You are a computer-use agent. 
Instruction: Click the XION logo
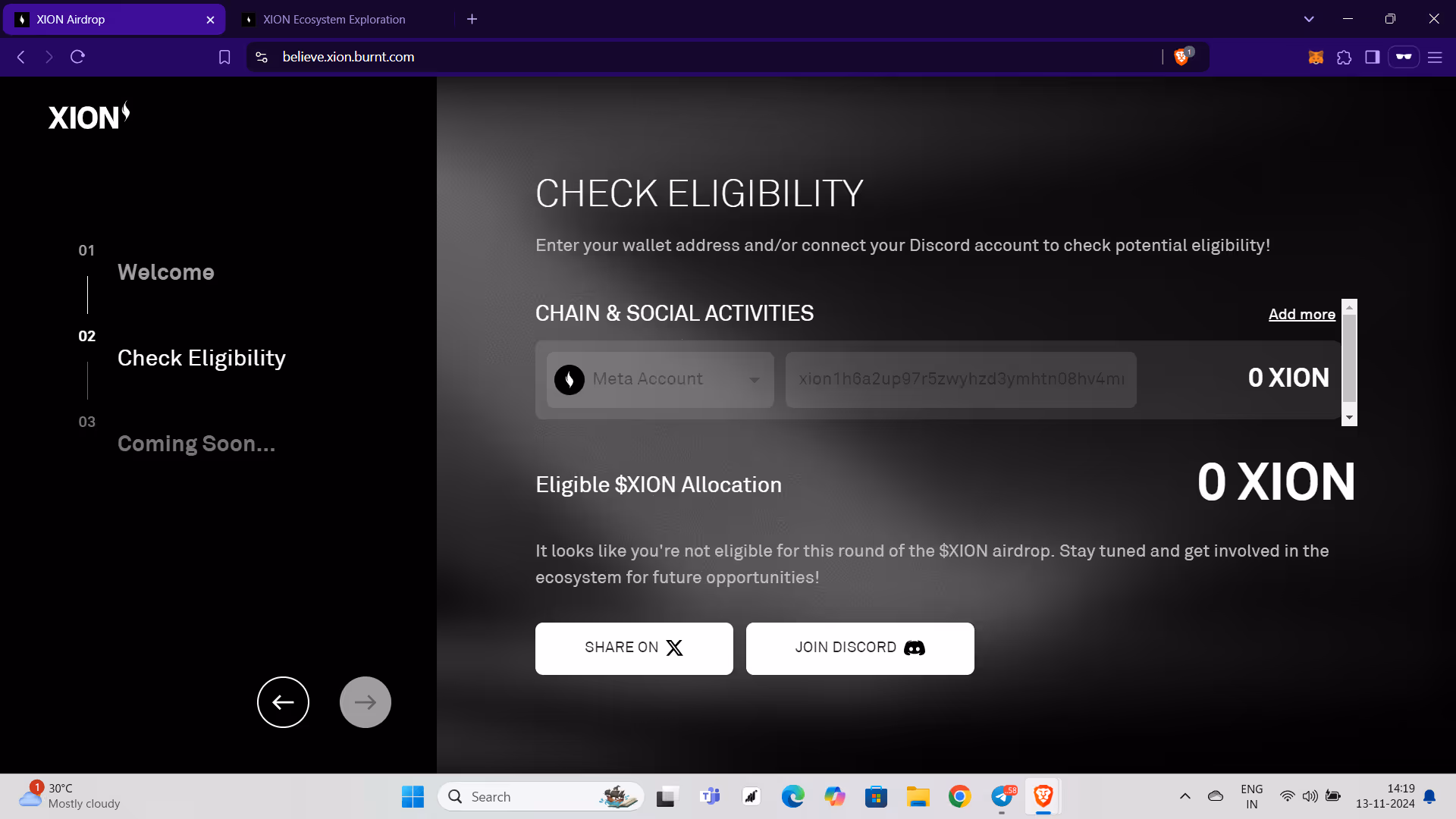[89, 116]
